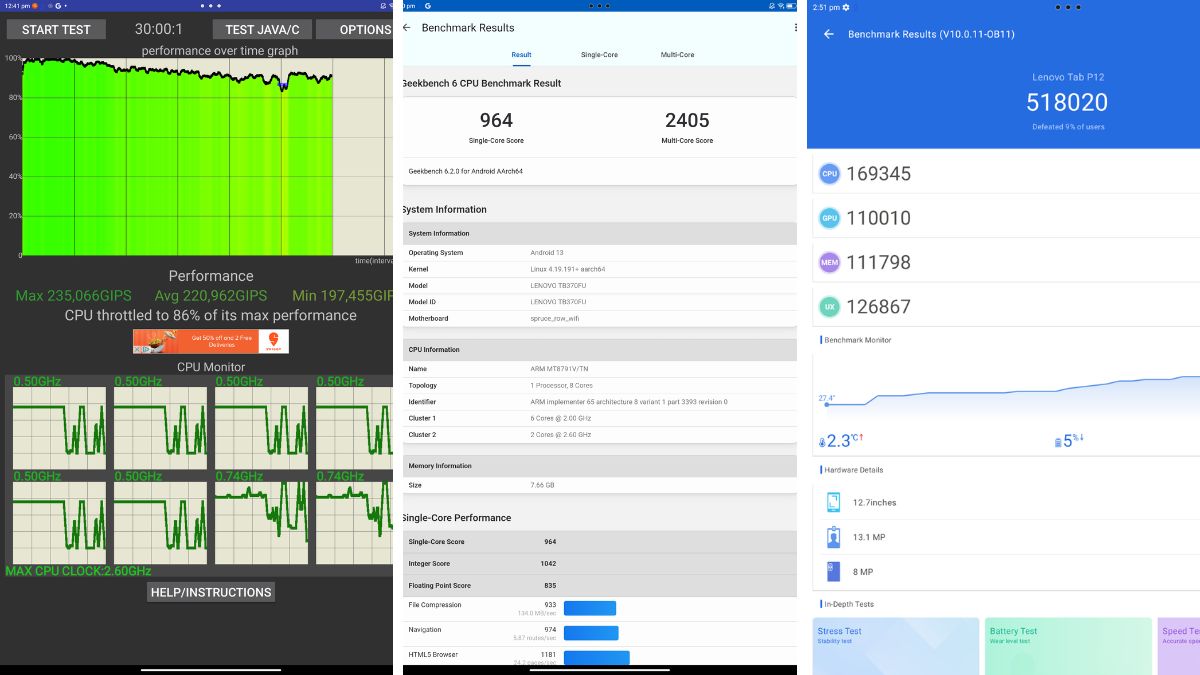This screenshot has width=1200, height=675.
Task: Switch to the Multi-Core tab
Action: click(677, 55)
